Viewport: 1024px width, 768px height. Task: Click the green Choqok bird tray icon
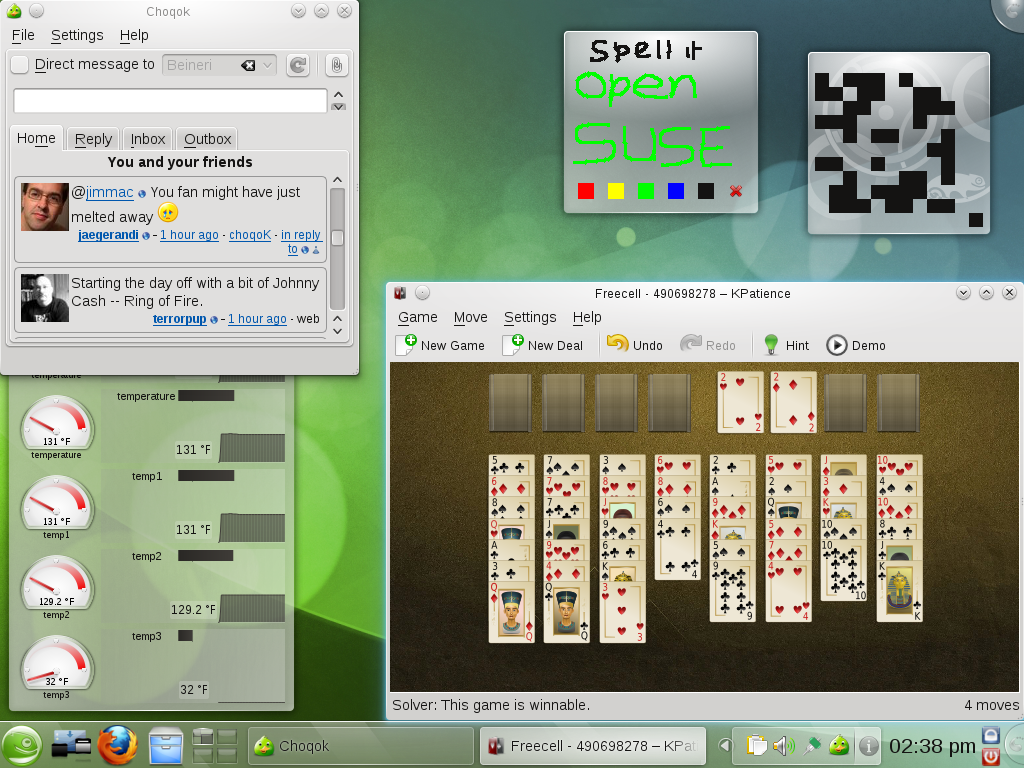tap(839, 745)
